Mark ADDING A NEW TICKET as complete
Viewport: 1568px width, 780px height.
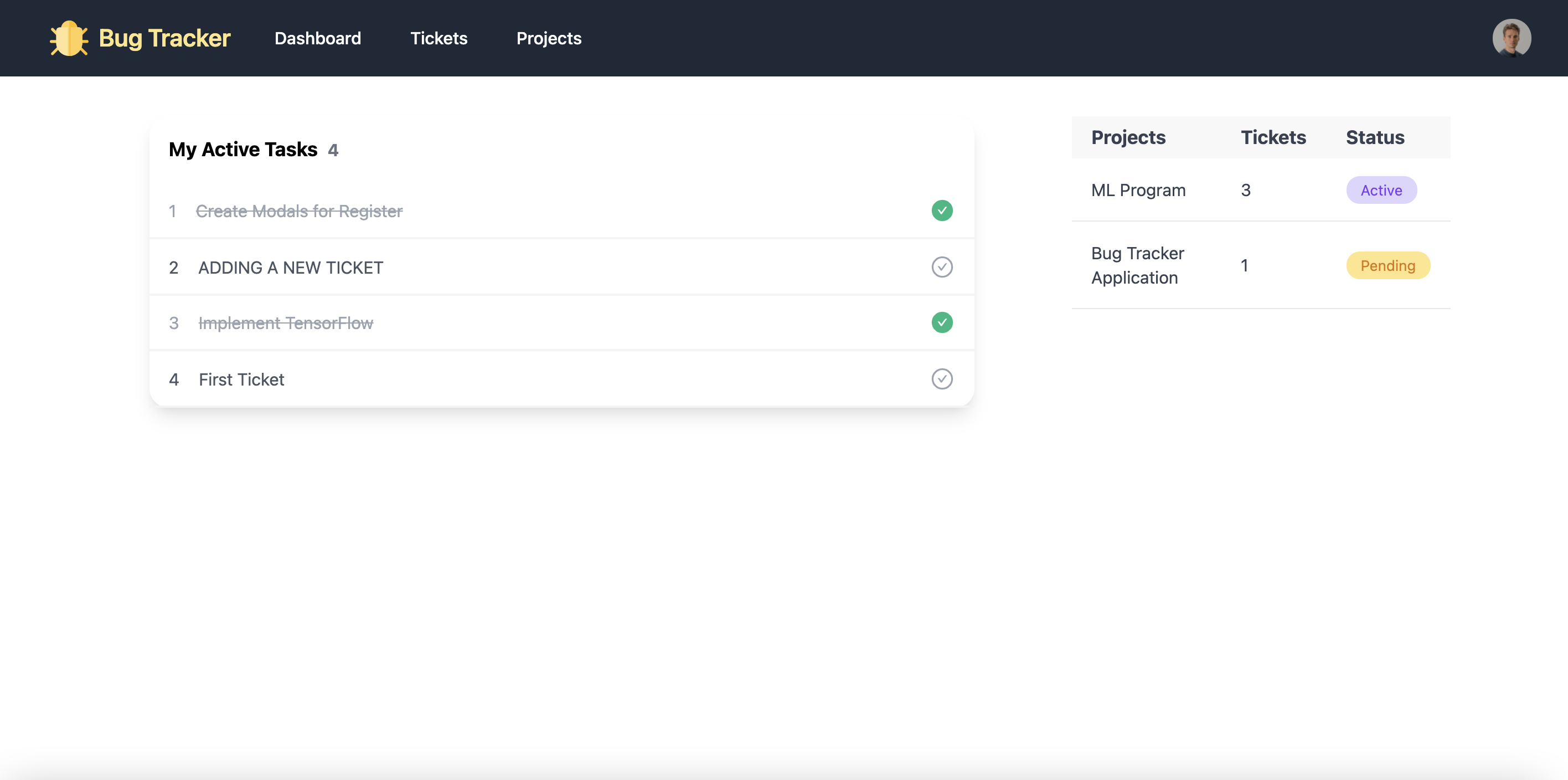tap(942, 268)
